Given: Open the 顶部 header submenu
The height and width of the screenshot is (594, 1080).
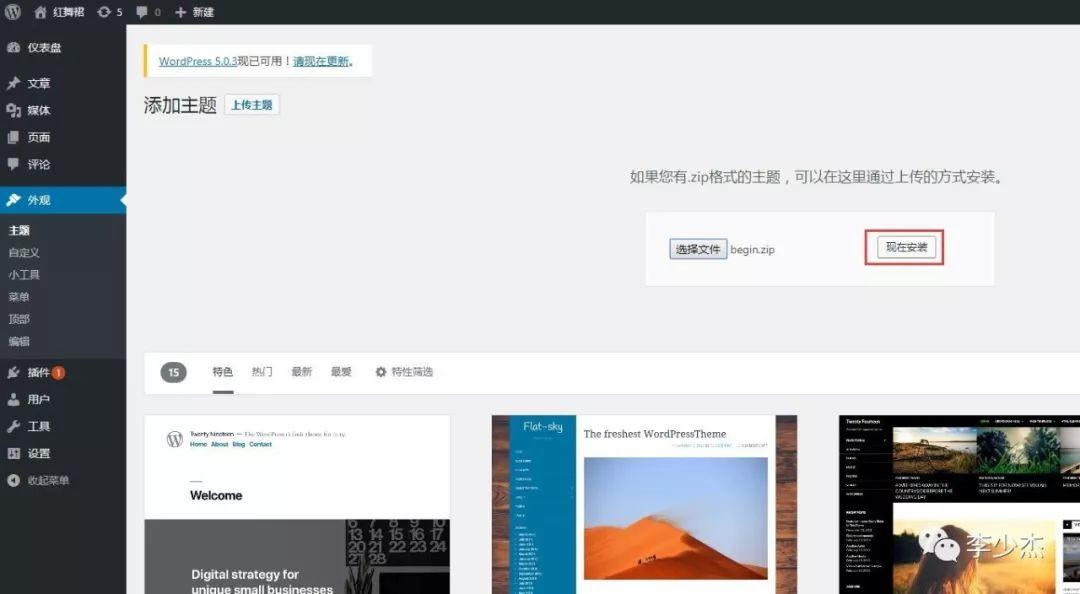Looking at the screenshot, I should pos(19,318).
